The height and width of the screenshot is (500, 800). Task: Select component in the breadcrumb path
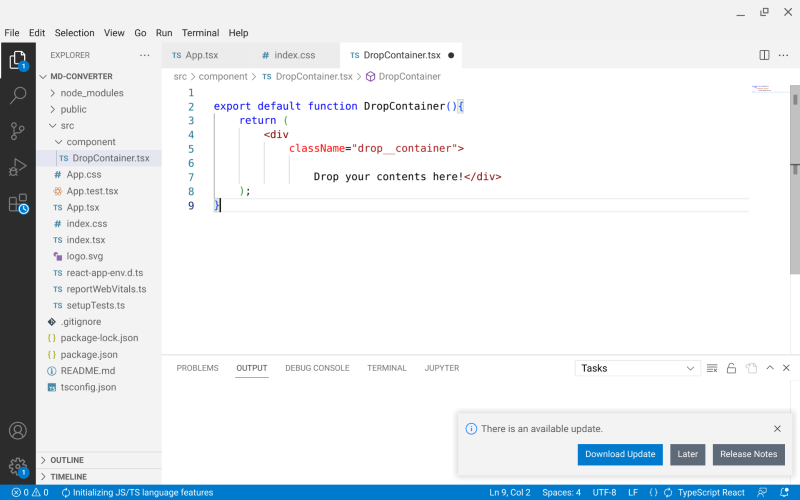(223, 77)
